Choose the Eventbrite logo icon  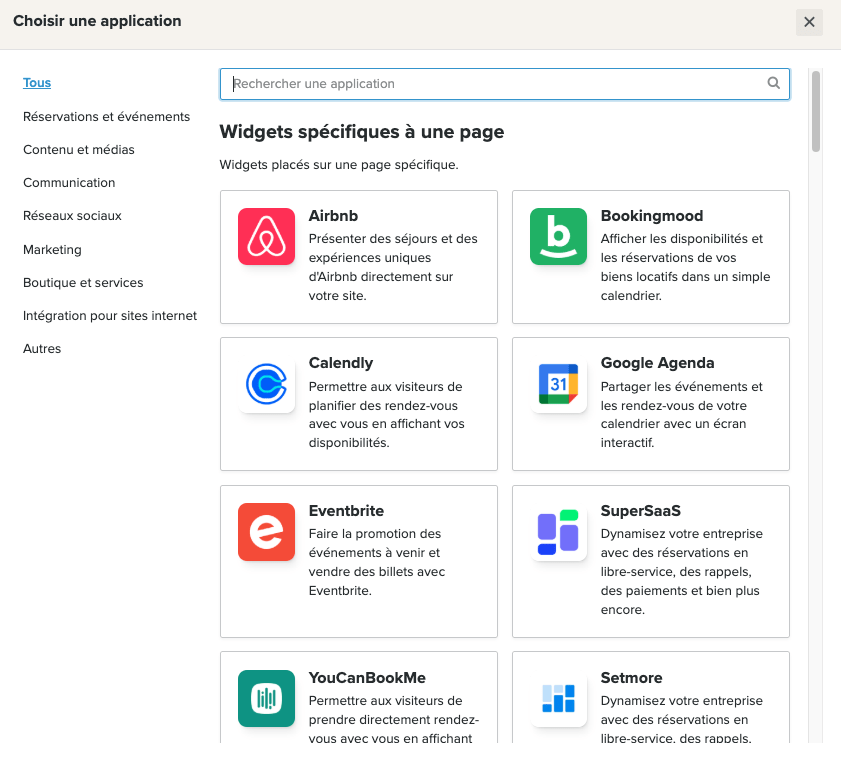coord(267,532)
